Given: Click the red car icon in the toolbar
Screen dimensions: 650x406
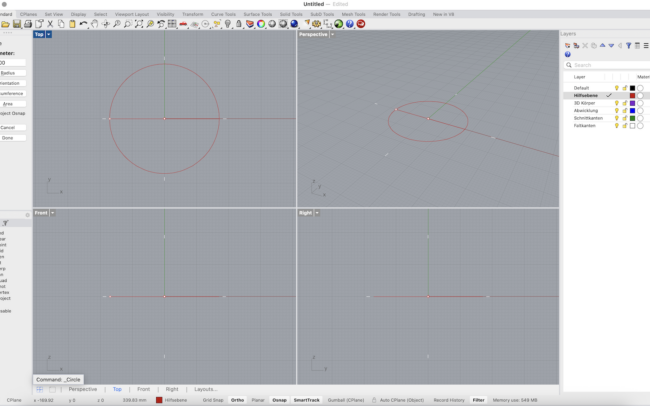Looking at the screenshot, I should coord(183,24).
